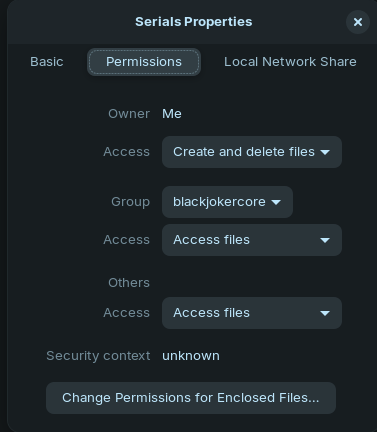
Task: Click the owner name Me
Action: click(172, 114)
